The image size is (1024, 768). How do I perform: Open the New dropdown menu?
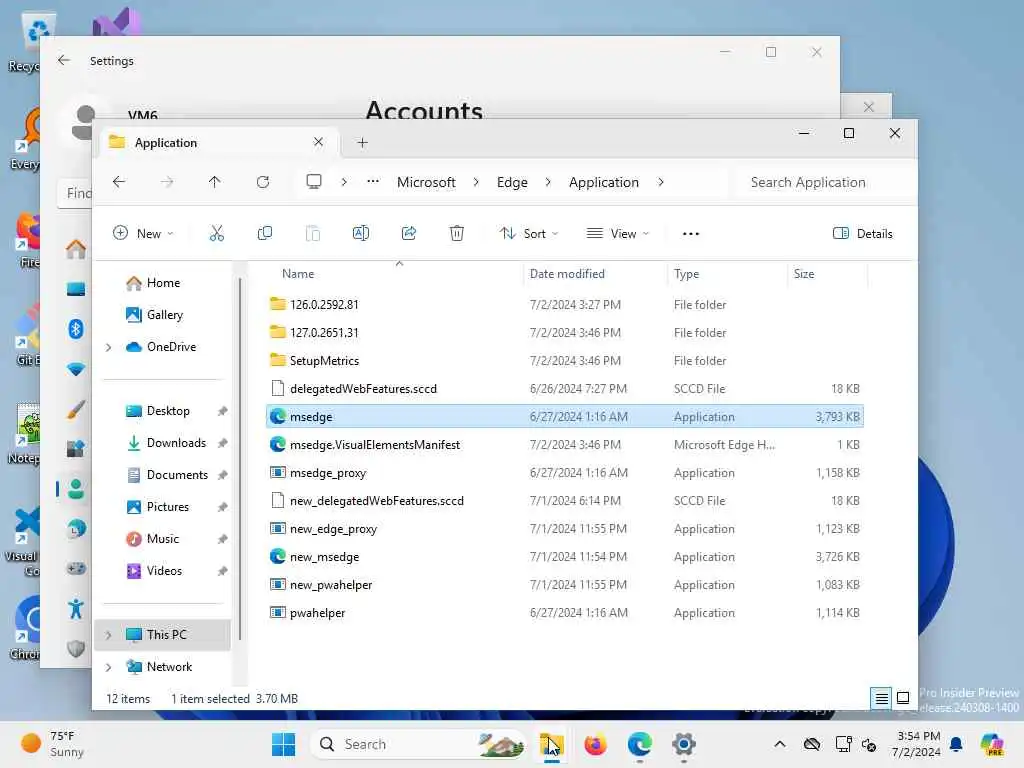(143, 233)
